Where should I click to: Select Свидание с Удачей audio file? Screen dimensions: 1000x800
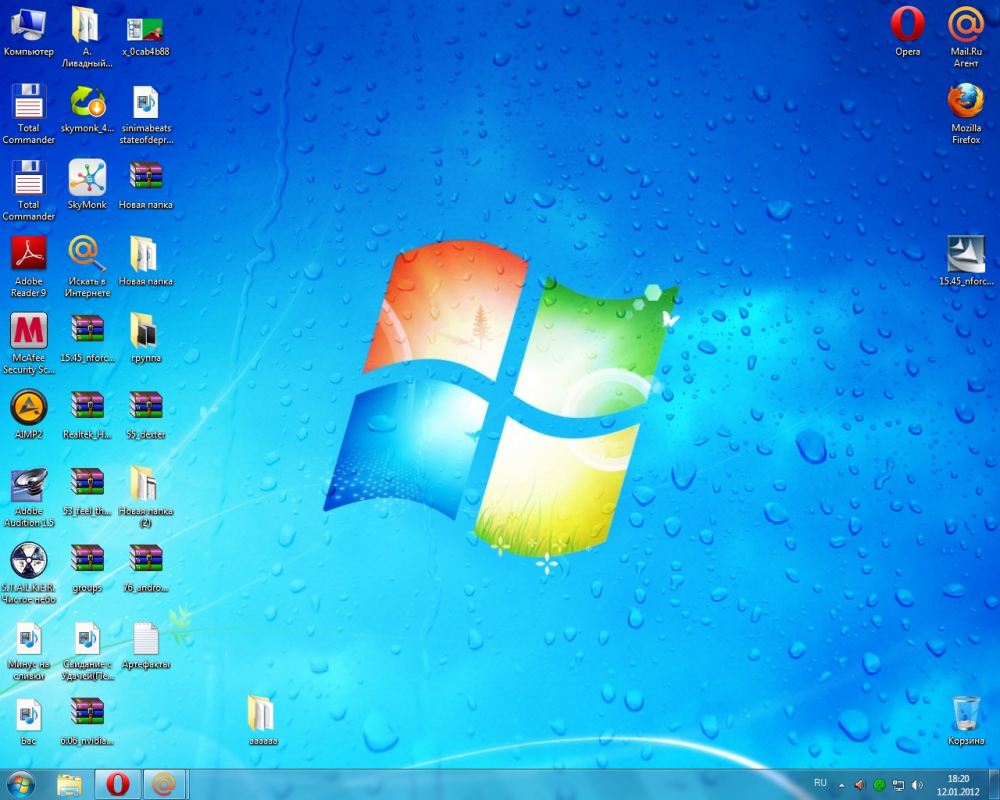tap(87, 651)
